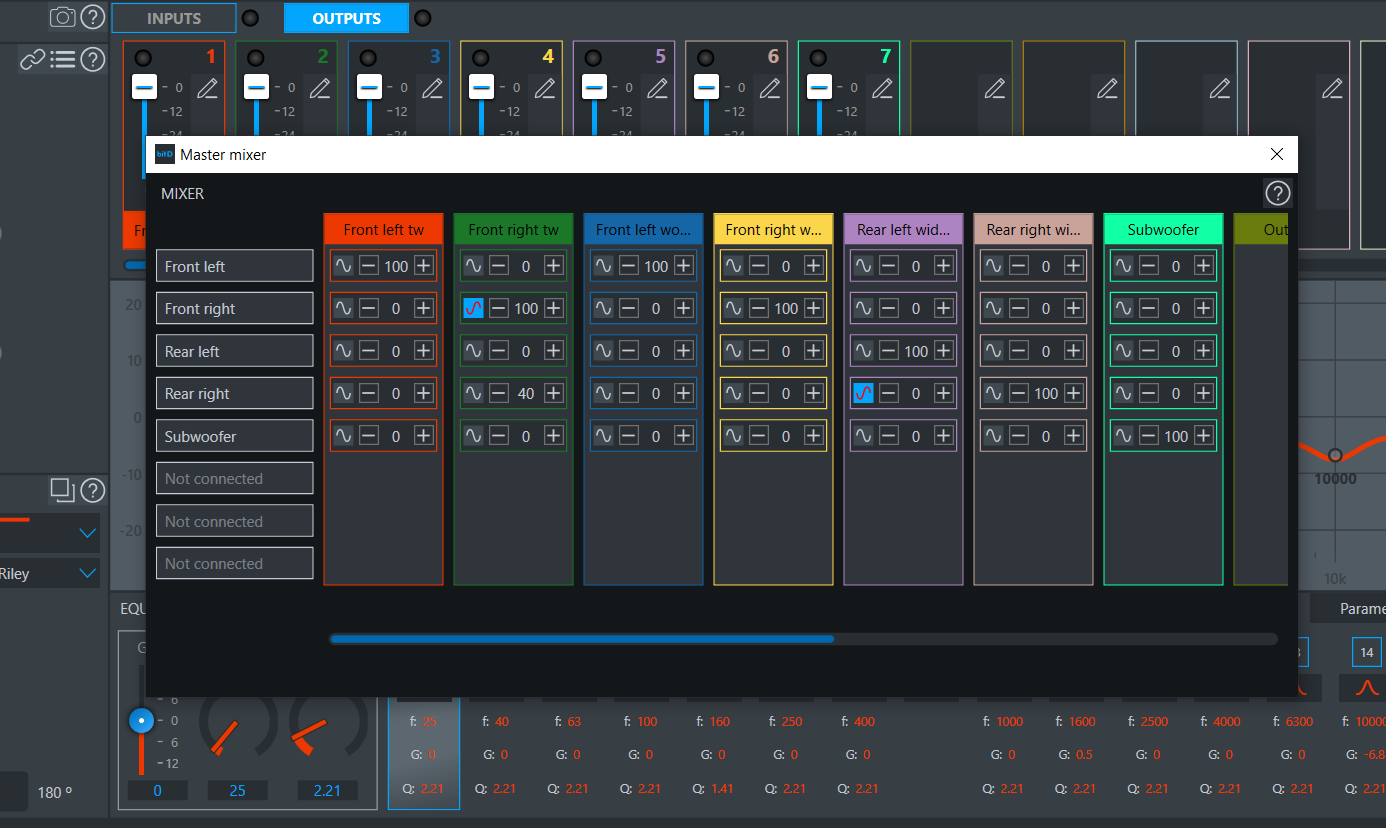
Task: Switch to the INPUTS tab
Action: tap(173, 17)
